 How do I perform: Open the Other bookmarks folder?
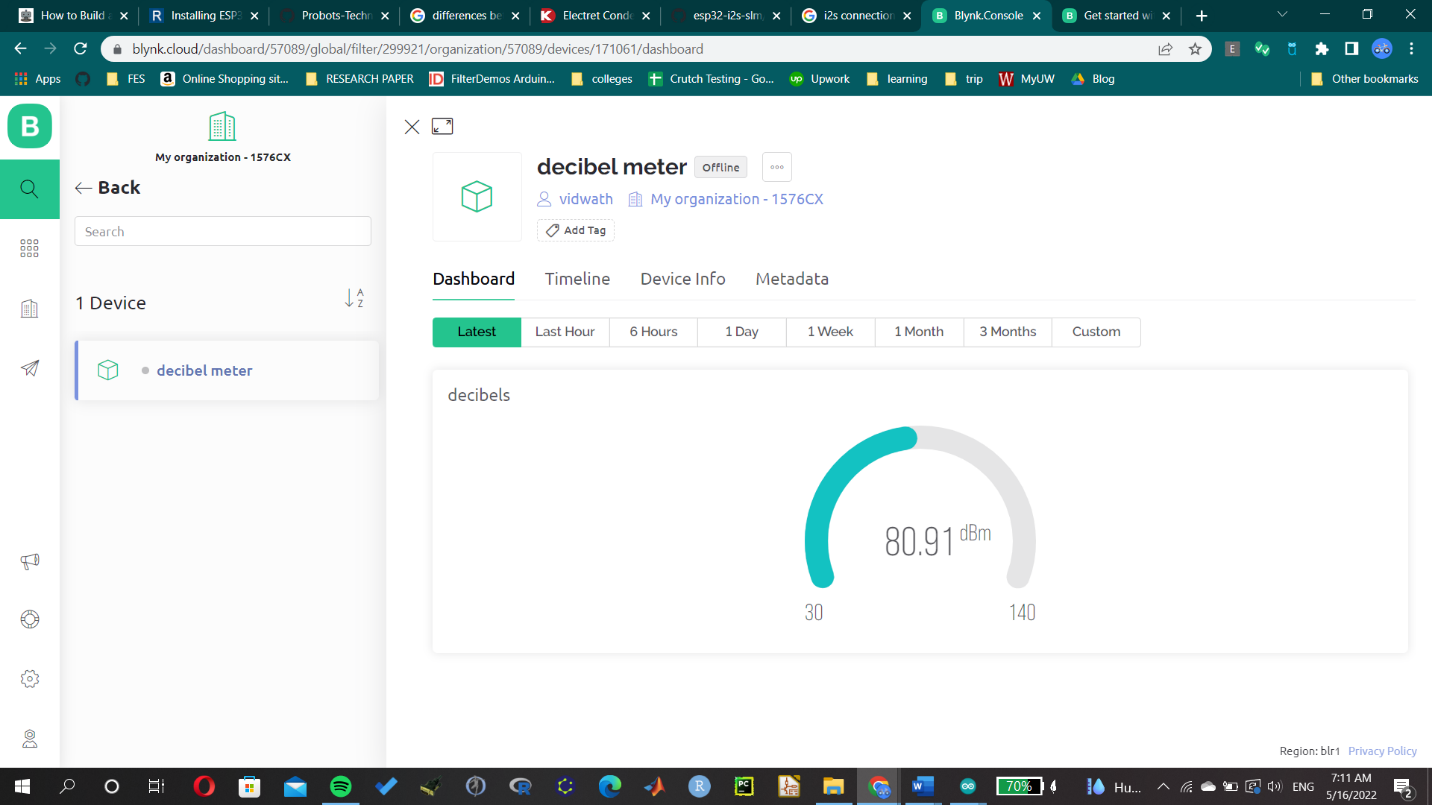(x=1364, y=79)
